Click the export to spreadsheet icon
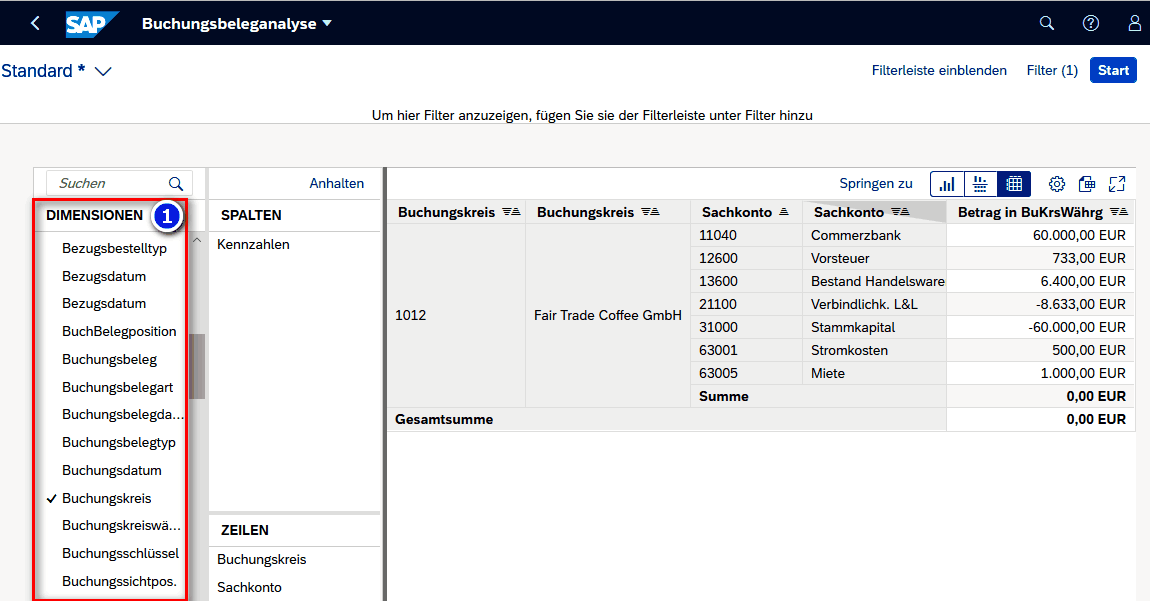Image resolution: width=1150 pixels, height=601 pixels. click(x=1087, y=184)
